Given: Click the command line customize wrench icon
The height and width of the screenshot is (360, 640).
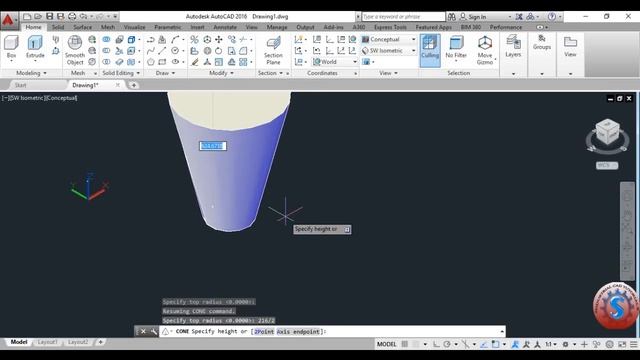Looking at the screenshot, I should click(153, 331).
